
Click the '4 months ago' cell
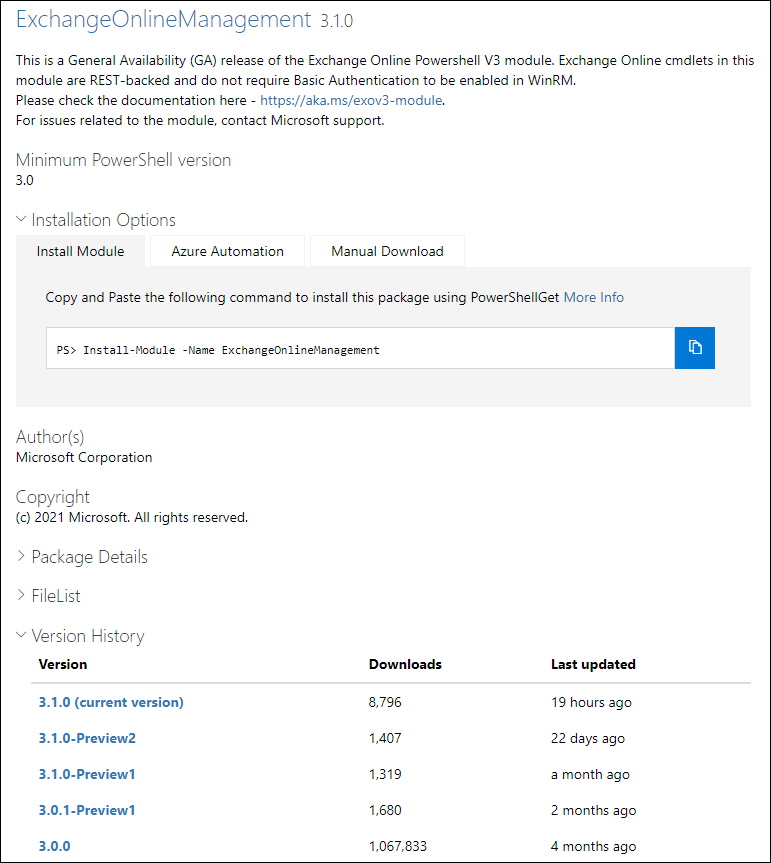click(x=593, y=846)
